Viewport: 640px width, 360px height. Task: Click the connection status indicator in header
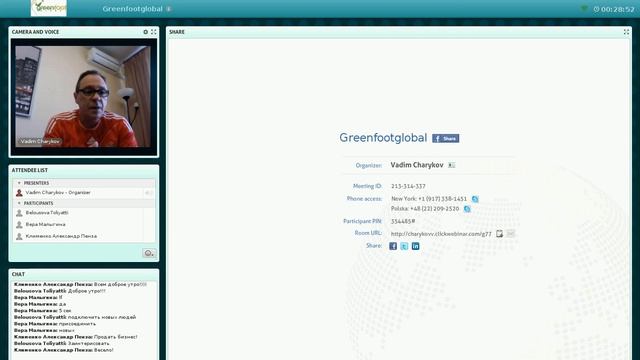[x=584, y=9]
